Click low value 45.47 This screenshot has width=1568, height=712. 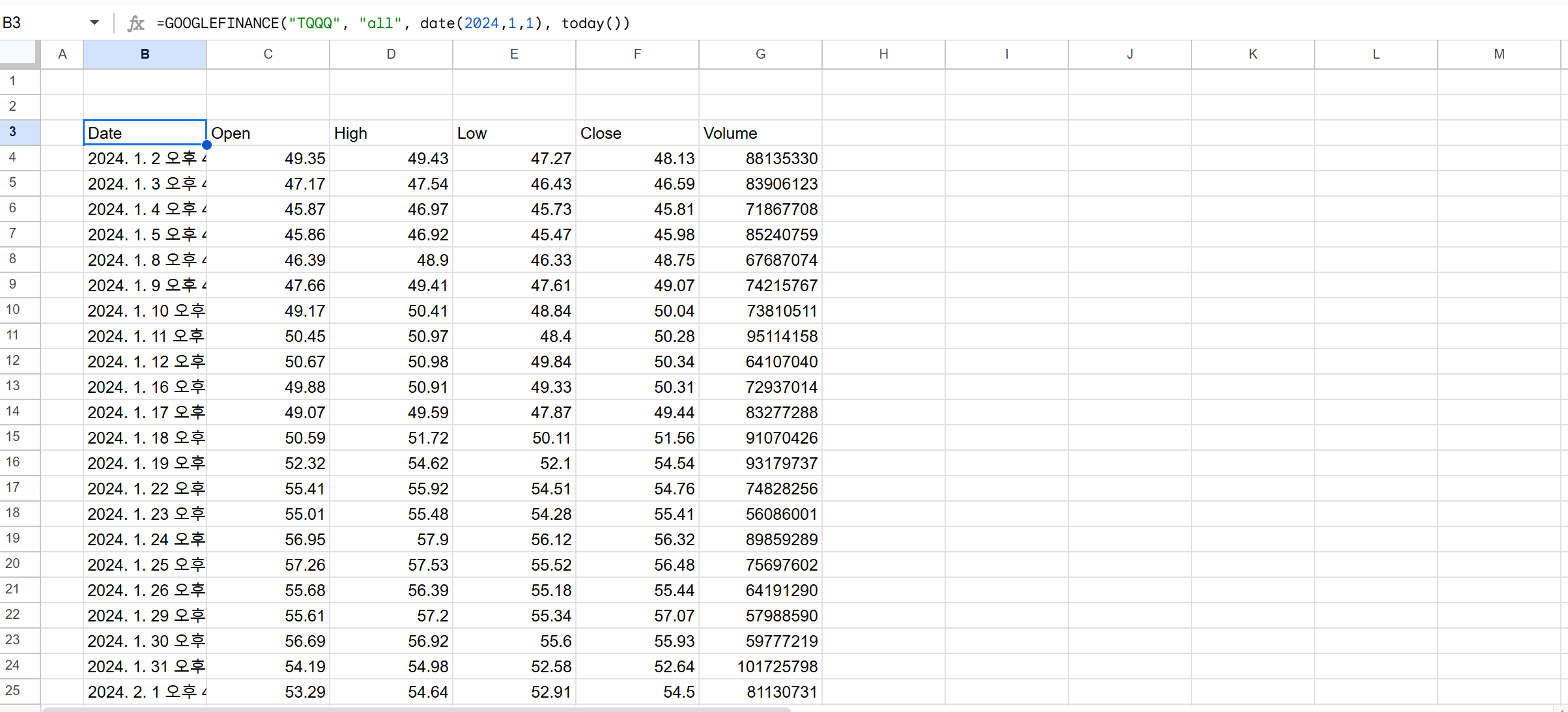[x=514, y=235]
